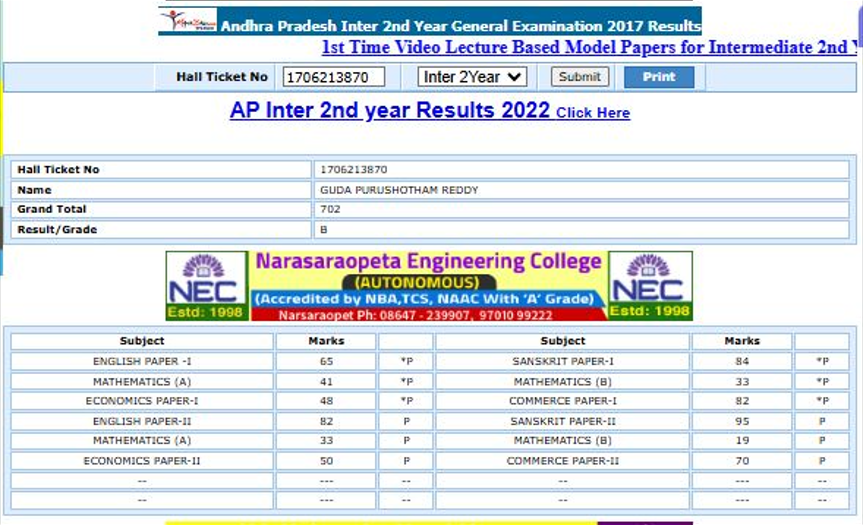This screenshot has height=525, width=863.
Task: Select hall ticket value 1706213870 in table
Action: 353,169
